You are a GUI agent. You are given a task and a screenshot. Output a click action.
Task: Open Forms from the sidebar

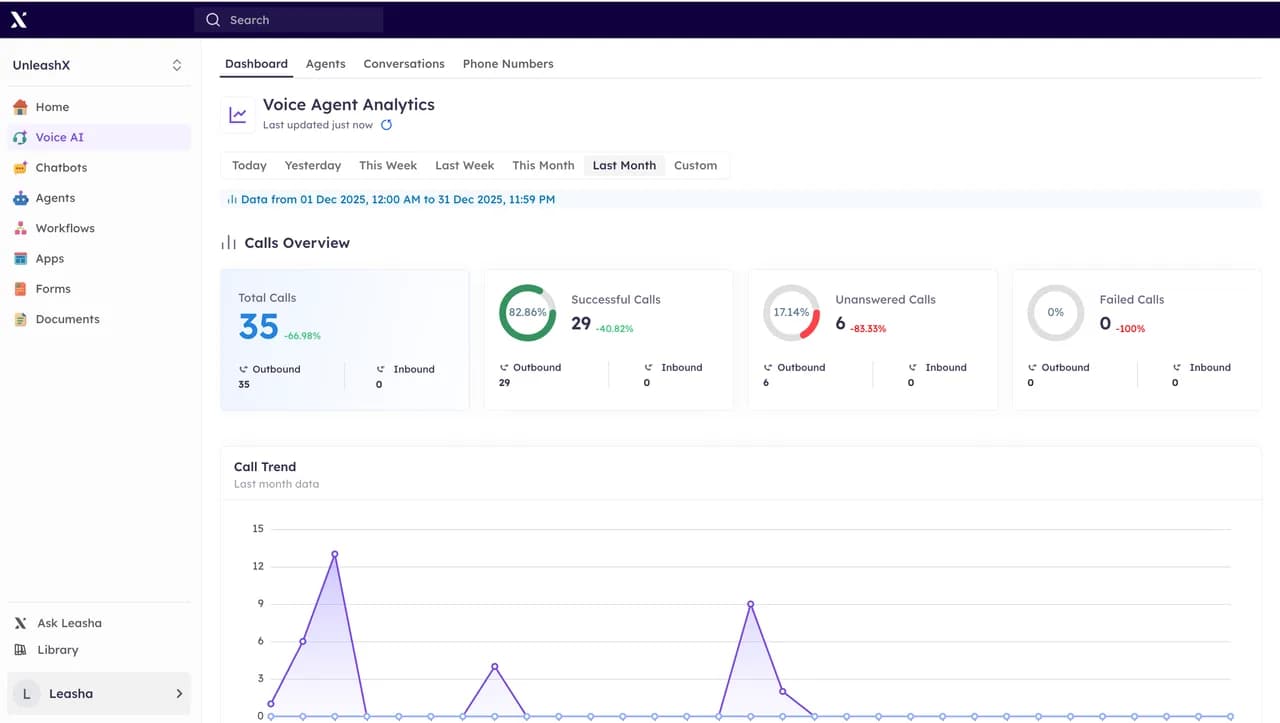tap(53, 289)
